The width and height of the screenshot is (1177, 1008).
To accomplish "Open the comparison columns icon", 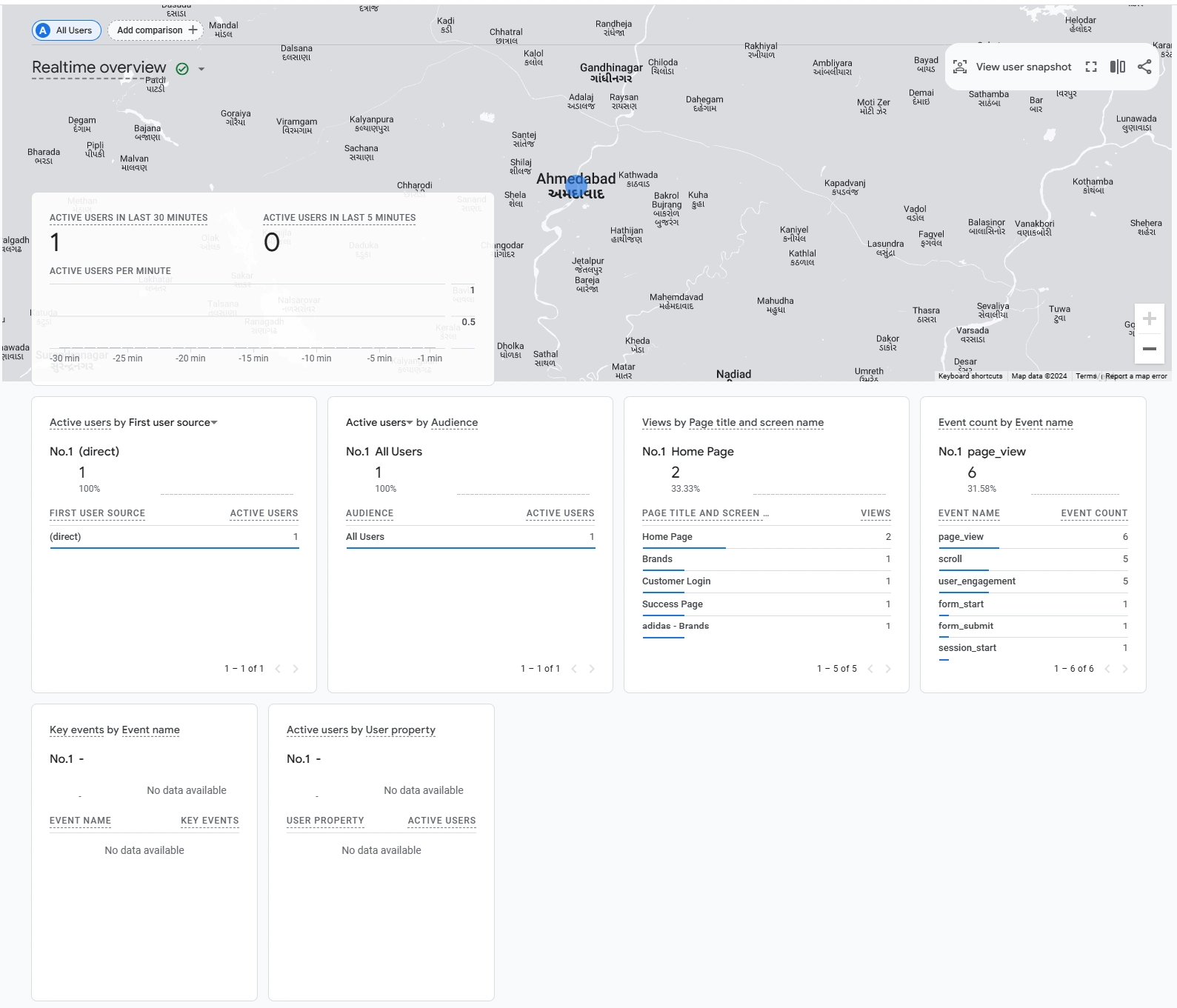I will [1118, 67].
